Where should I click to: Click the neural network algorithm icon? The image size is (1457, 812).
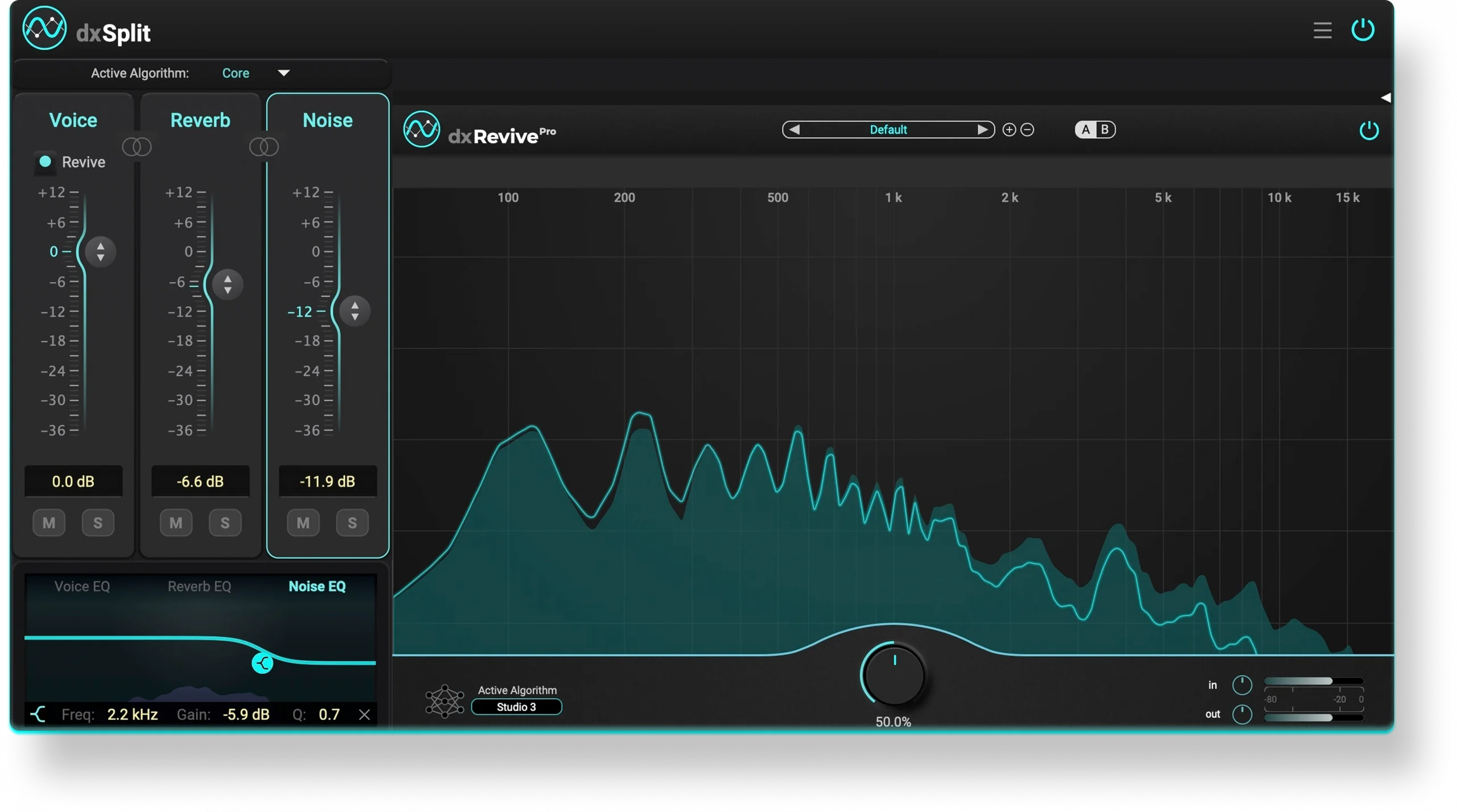click(444, 701)
